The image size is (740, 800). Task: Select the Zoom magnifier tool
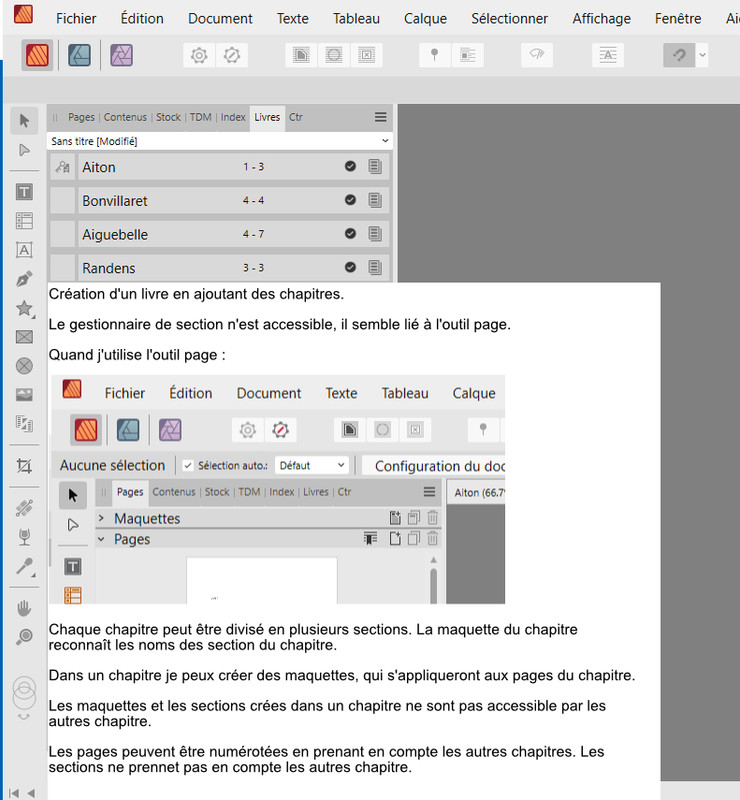[24, 637]
